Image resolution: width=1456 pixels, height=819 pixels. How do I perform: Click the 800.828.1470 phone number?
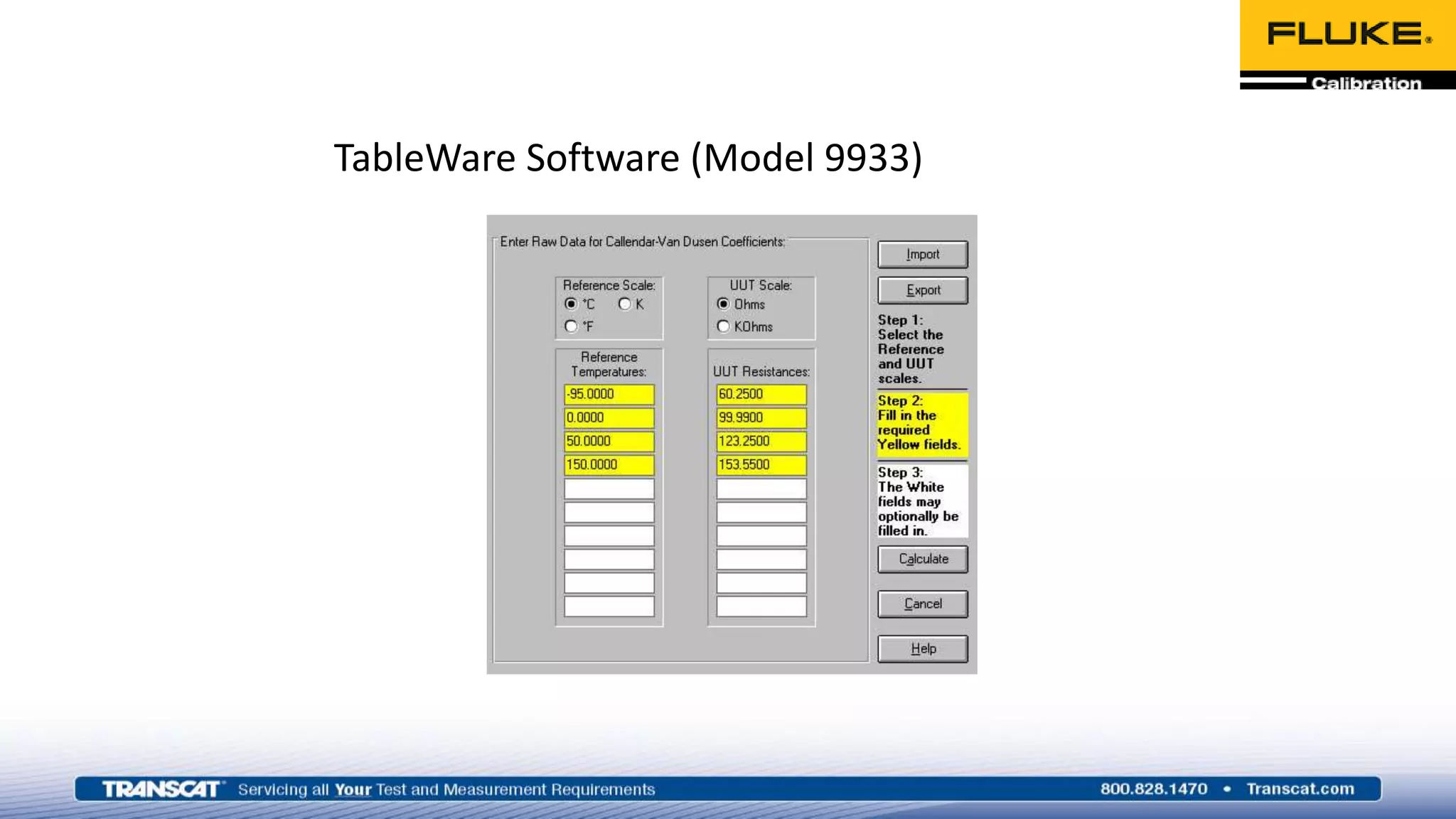(1154, 789)
